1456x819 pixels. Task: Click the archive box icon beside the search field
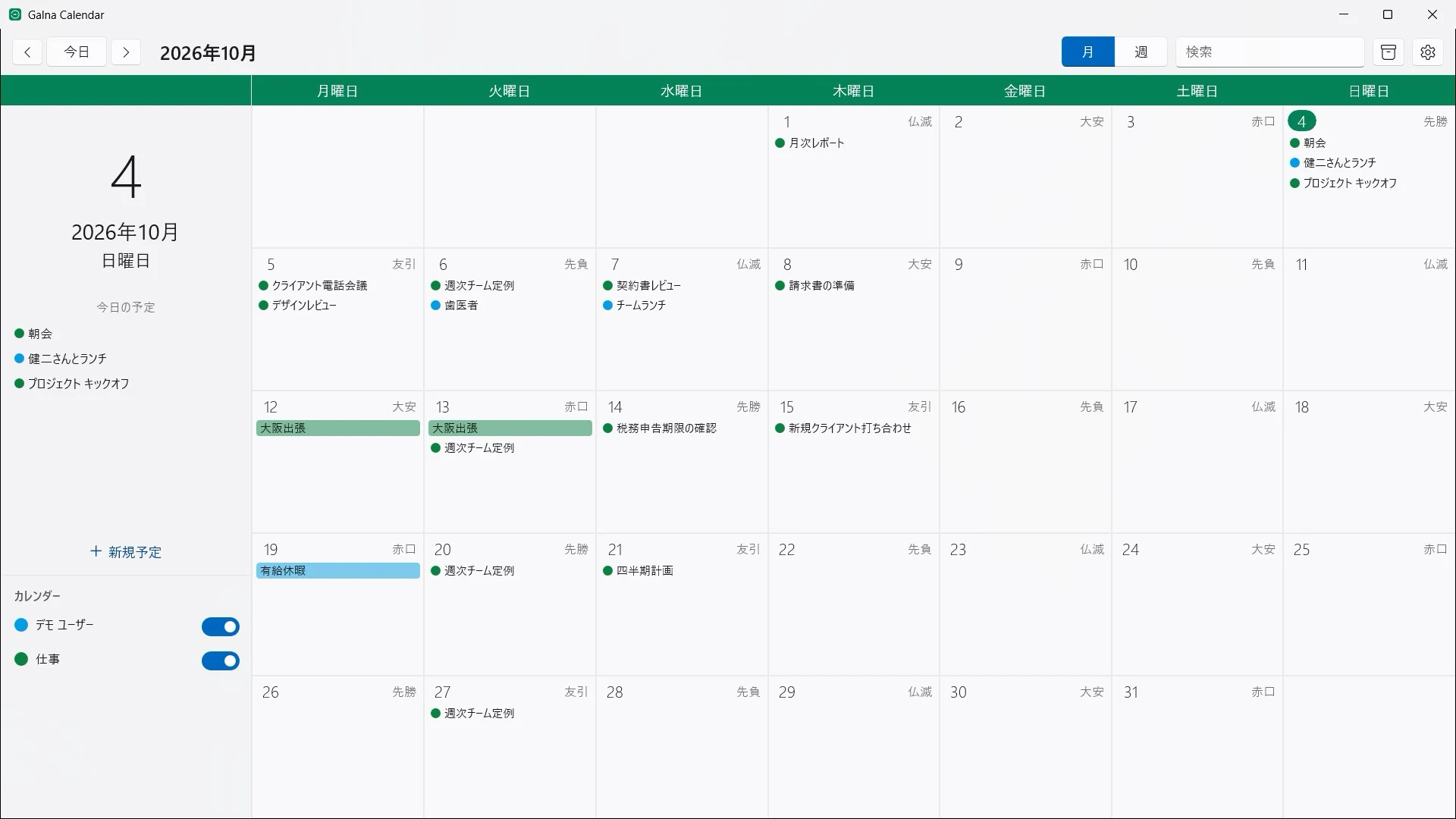(x=1389, y=52)
